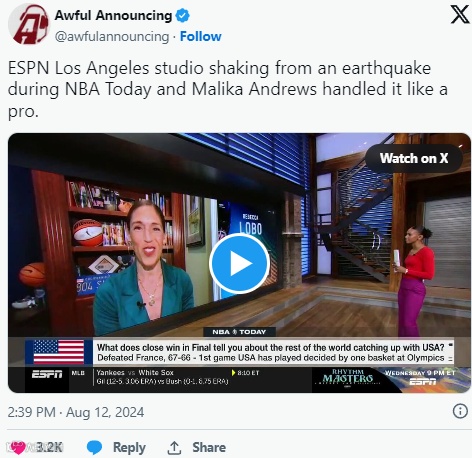
Task: Click the reply speech bubble icon
Action: click(94, 447)
